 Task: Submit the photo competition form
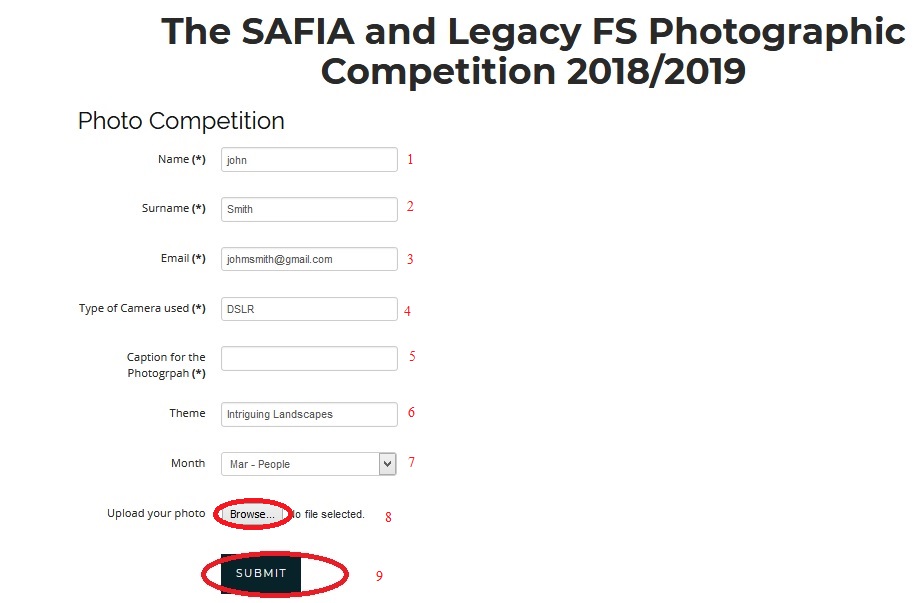tap(261, 574)
